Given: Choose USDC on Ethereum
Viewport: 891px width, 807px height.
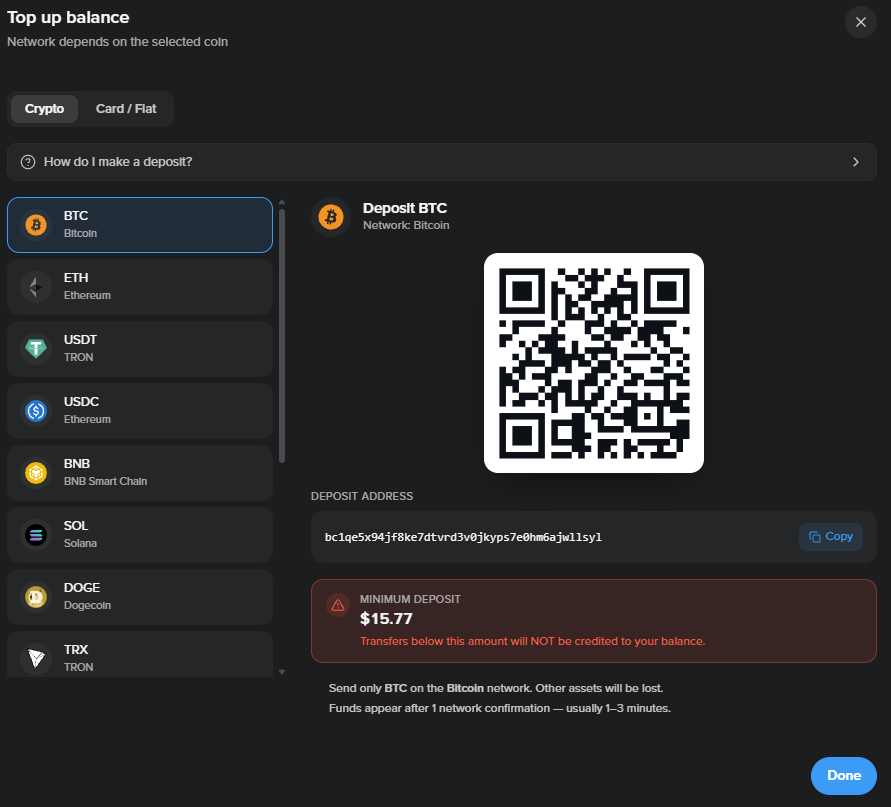Looking at the screenshot, I should pyautogui.click(x=140, y=410).
